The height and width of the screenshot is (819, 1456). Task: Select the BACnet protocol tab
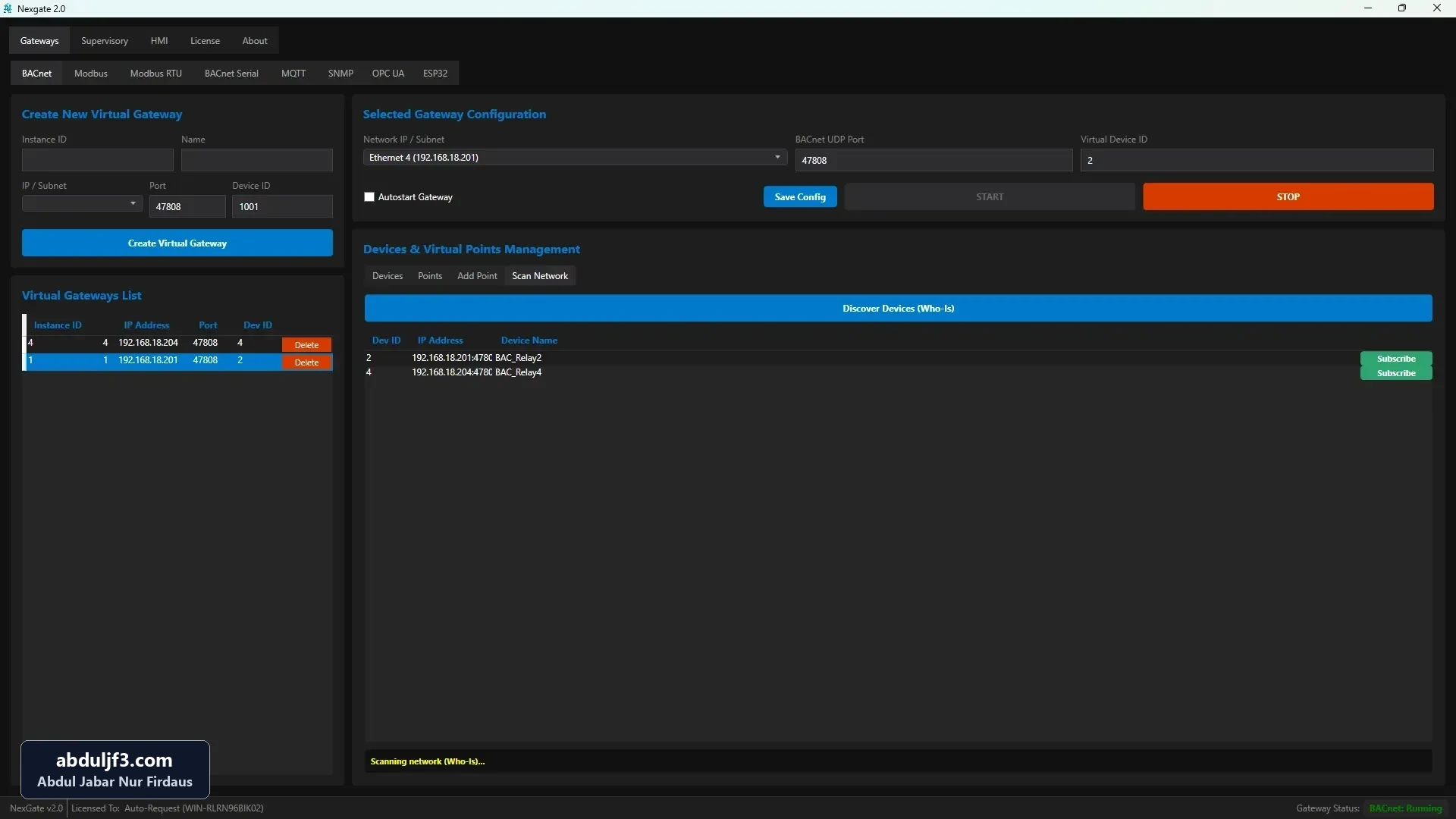(x=37, y=74)
